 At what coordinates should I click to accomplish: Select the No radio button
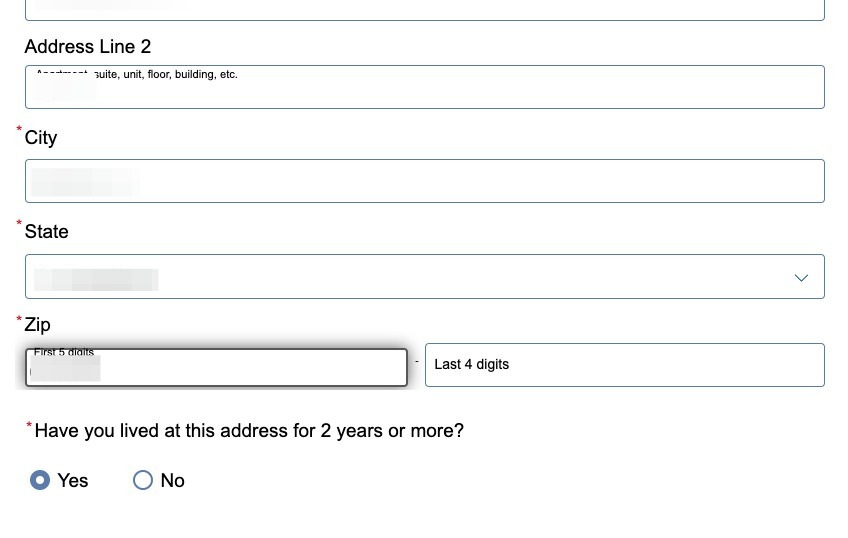tap(143, 480)
